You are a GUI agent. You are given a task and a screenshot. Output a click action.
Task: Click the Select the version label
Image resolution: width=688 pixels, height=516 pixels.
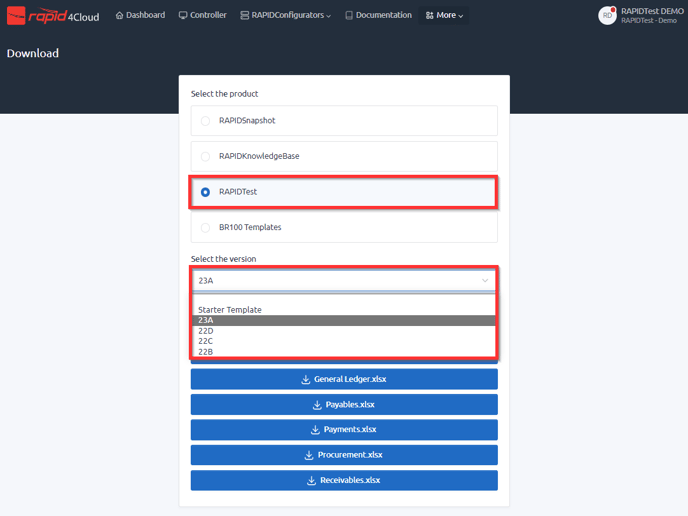[223, 259]
